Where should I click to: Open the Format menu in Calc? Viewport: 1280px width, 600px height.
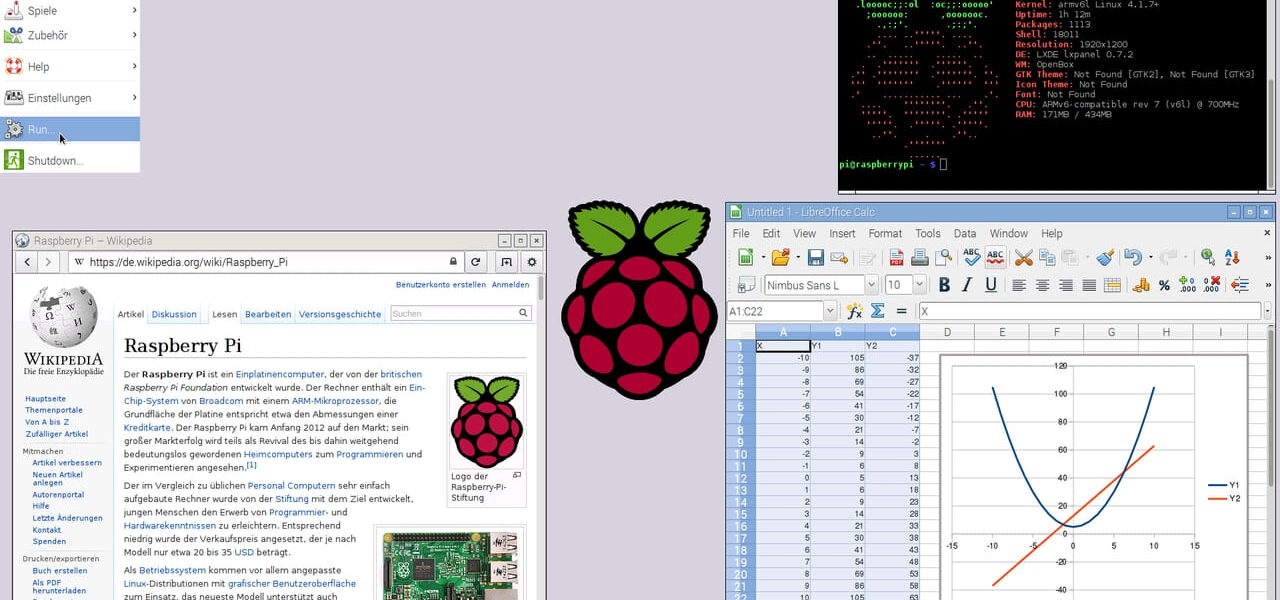pyautogui.click(x=885, y=233)
